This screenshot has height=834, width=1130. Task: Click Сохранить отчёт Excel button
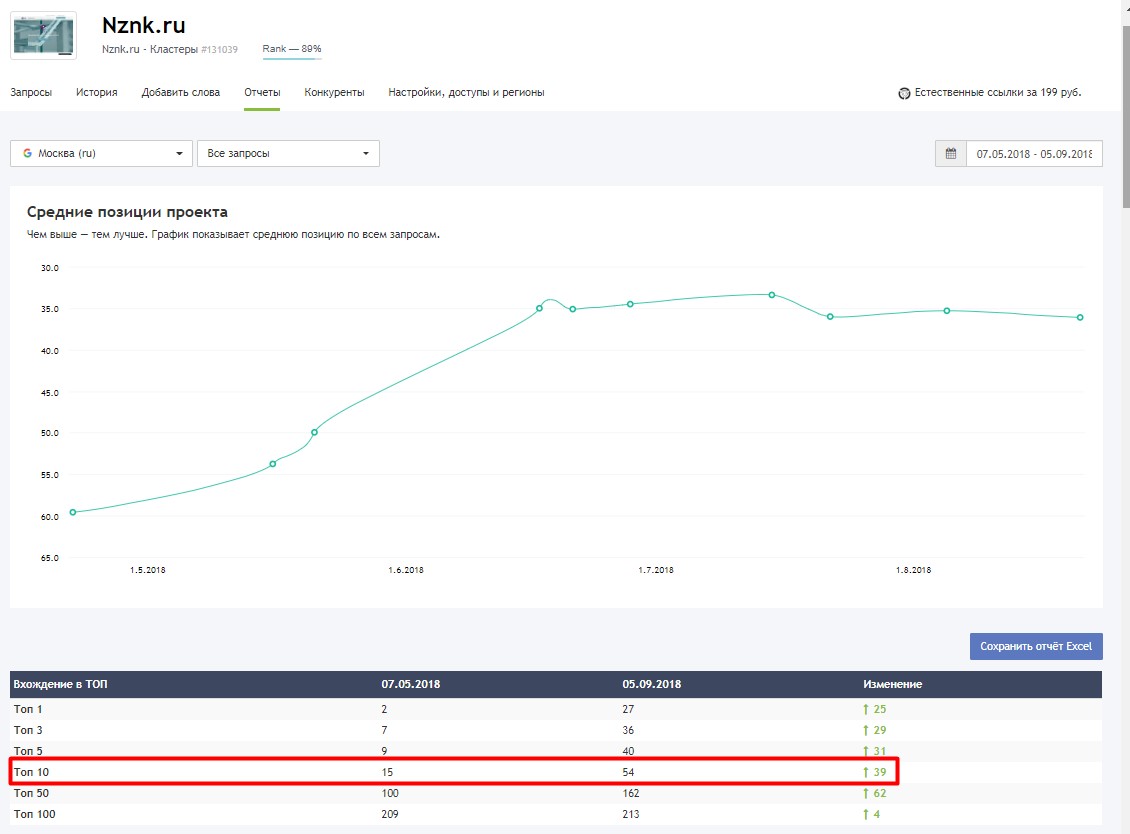[1036, 647]
